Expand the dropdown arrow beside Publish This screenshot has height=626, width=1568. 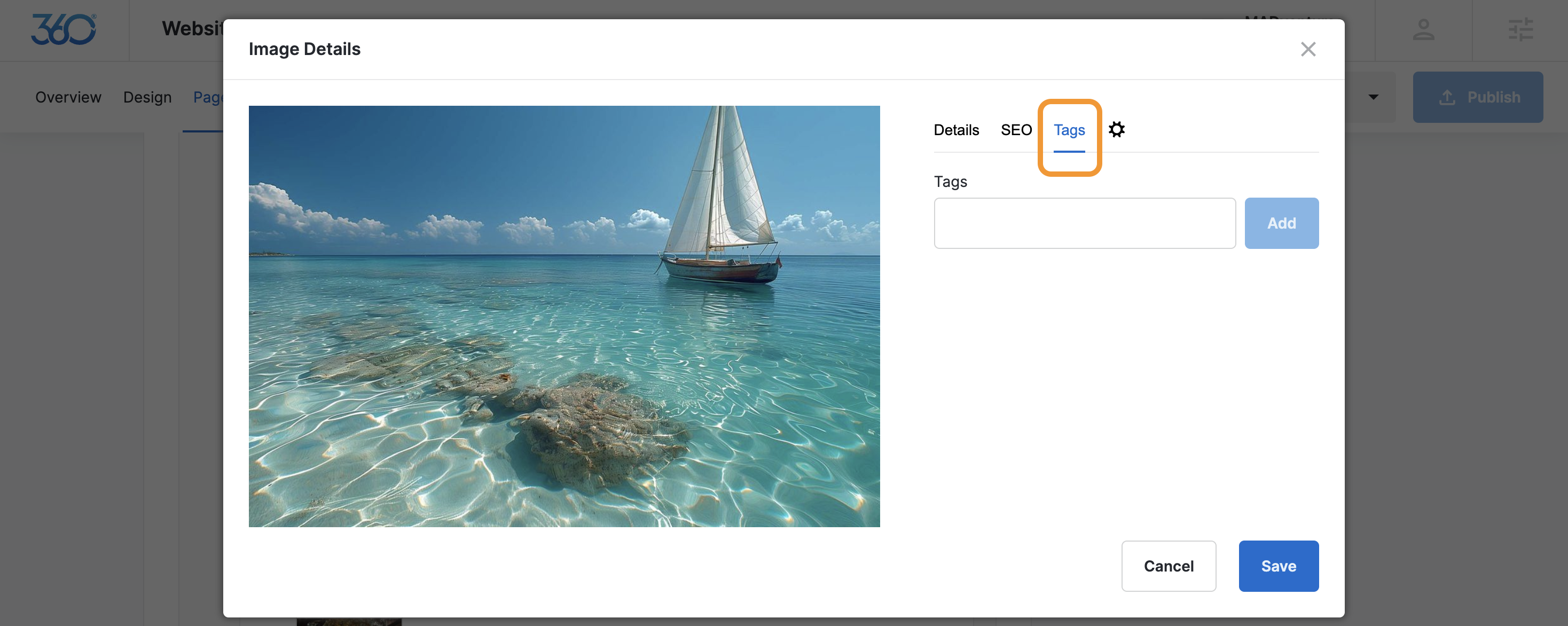[x=1373, y=97]
